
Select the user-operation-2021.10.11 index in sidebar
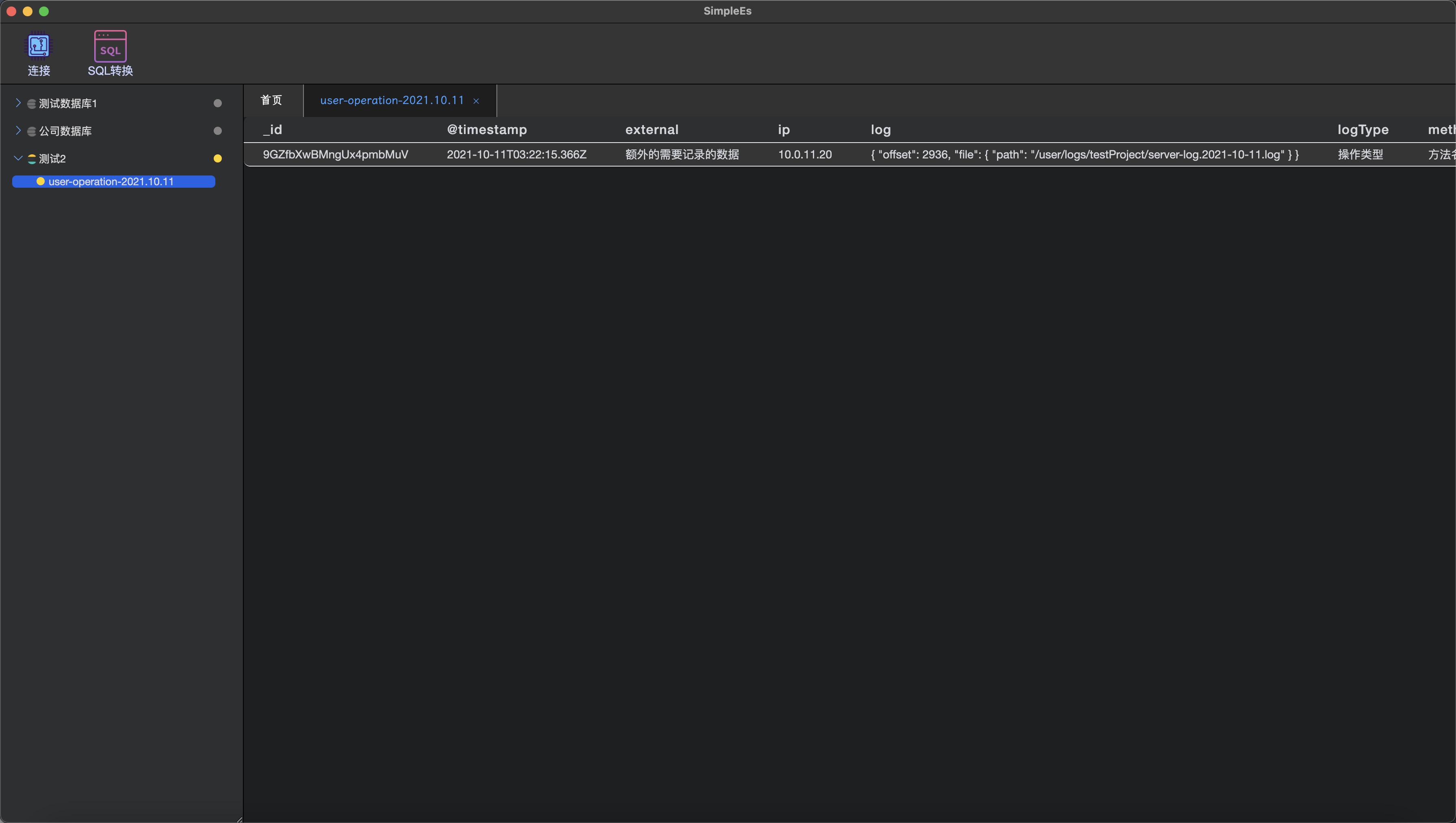(114, 182)
